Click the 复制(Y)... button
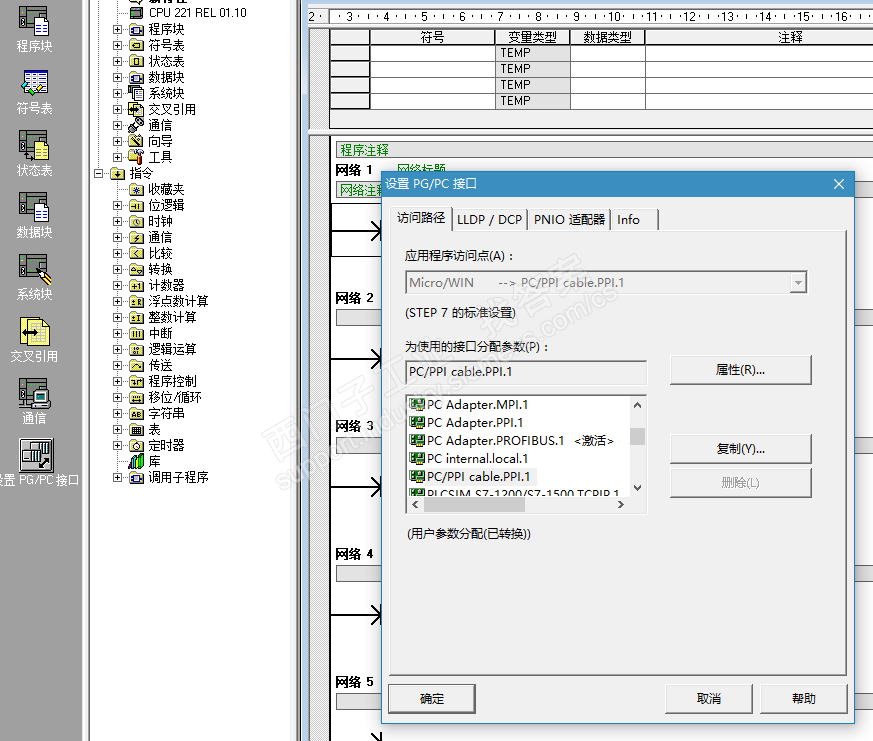The width and height of the screenshot is (873, 741). click(x=740, y=449)
